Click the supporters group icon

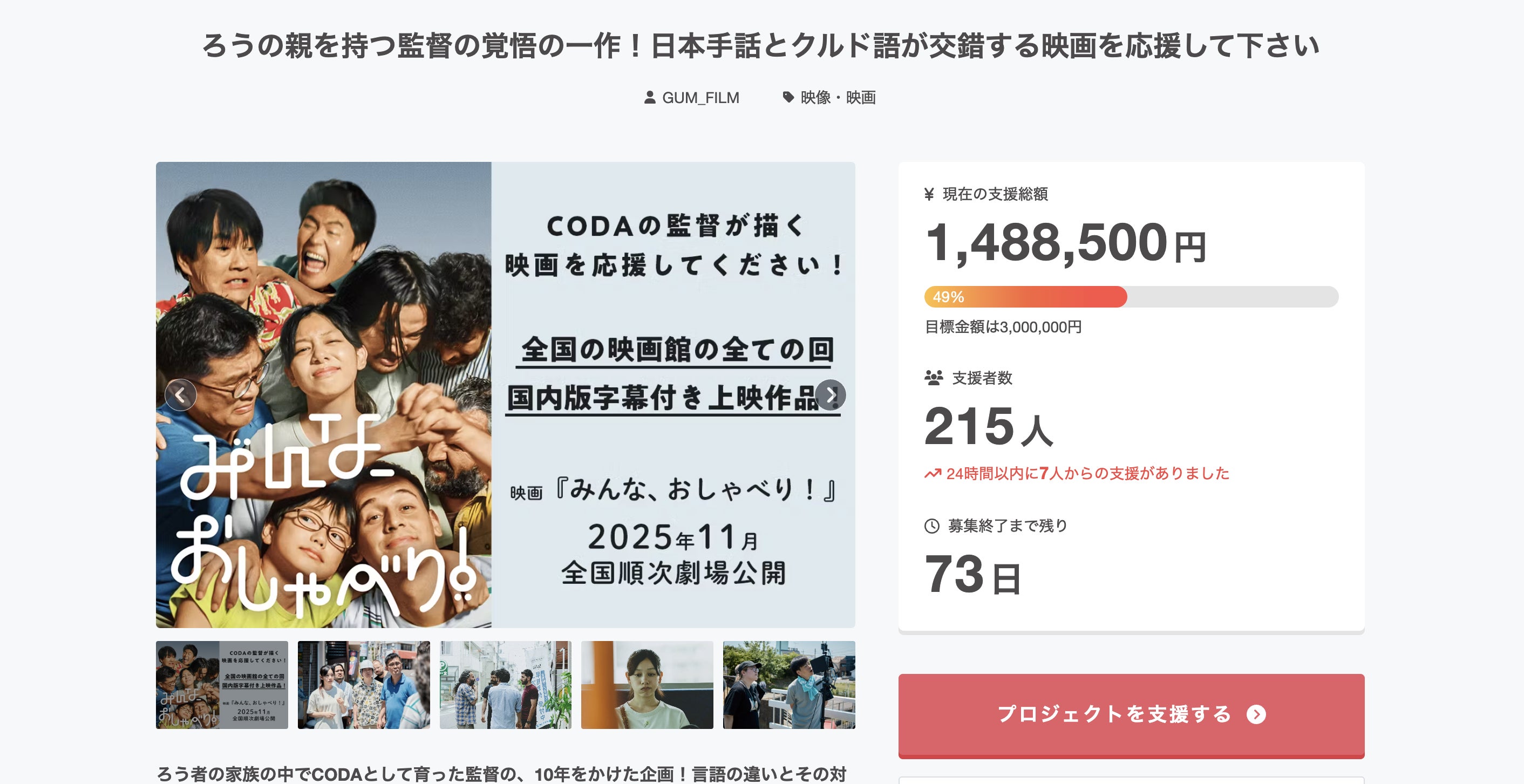[x=934, y=378]
